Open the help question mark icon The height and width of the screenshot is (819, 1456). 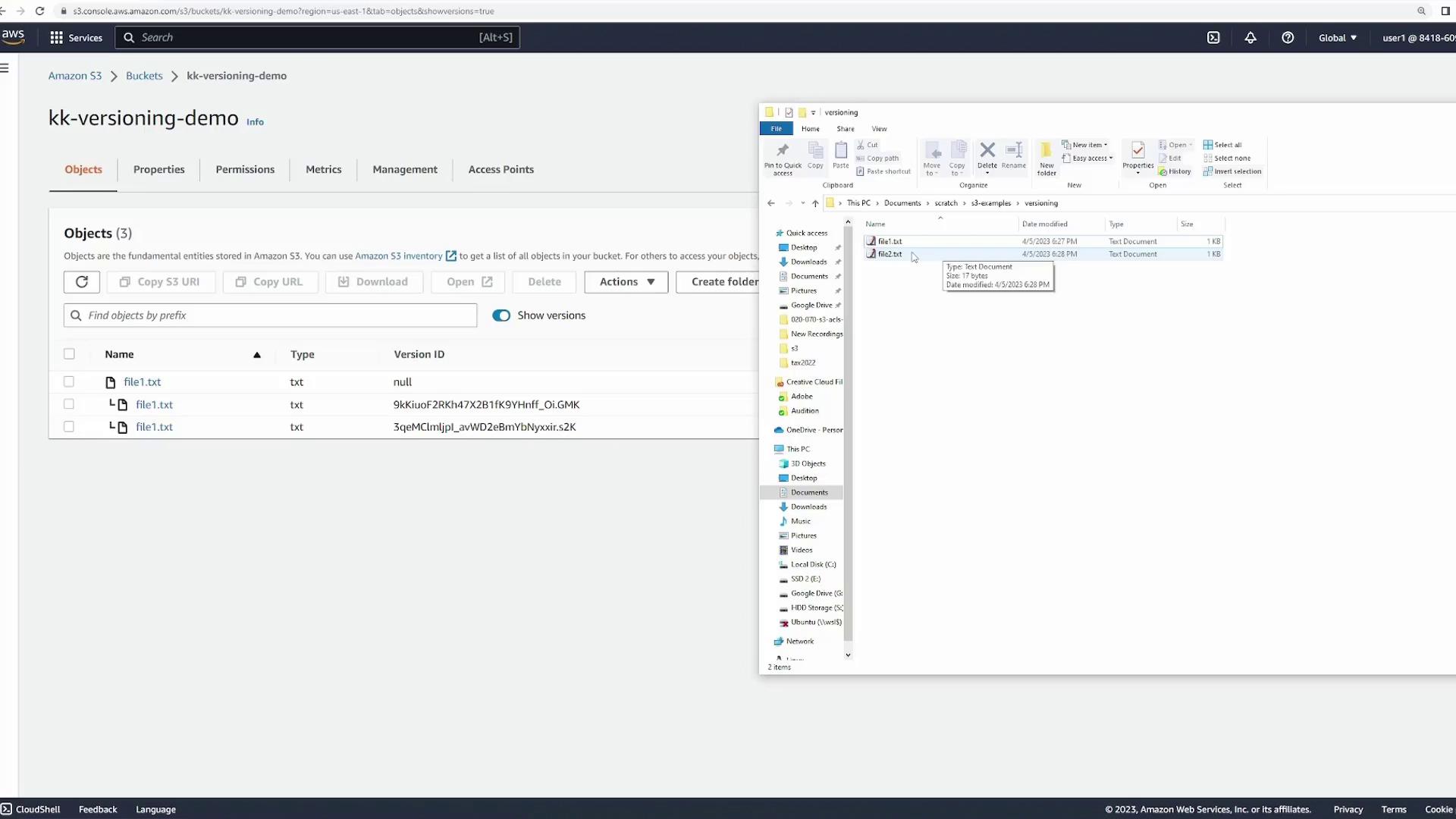[x=1288, y=37]
